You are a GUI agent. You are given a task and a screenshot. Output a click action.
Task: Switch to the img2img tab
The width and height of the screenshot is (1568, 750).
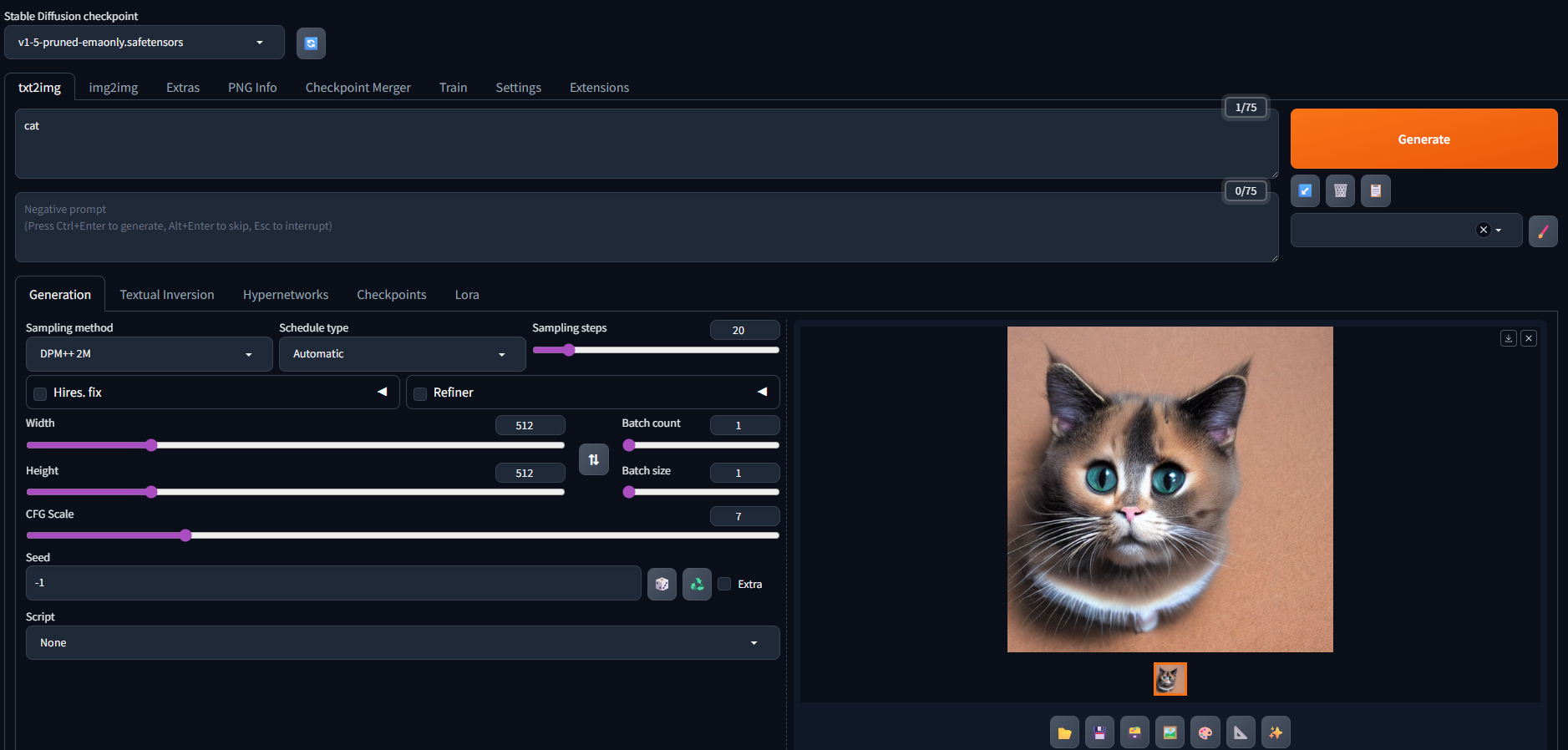(x=114, y=88)
